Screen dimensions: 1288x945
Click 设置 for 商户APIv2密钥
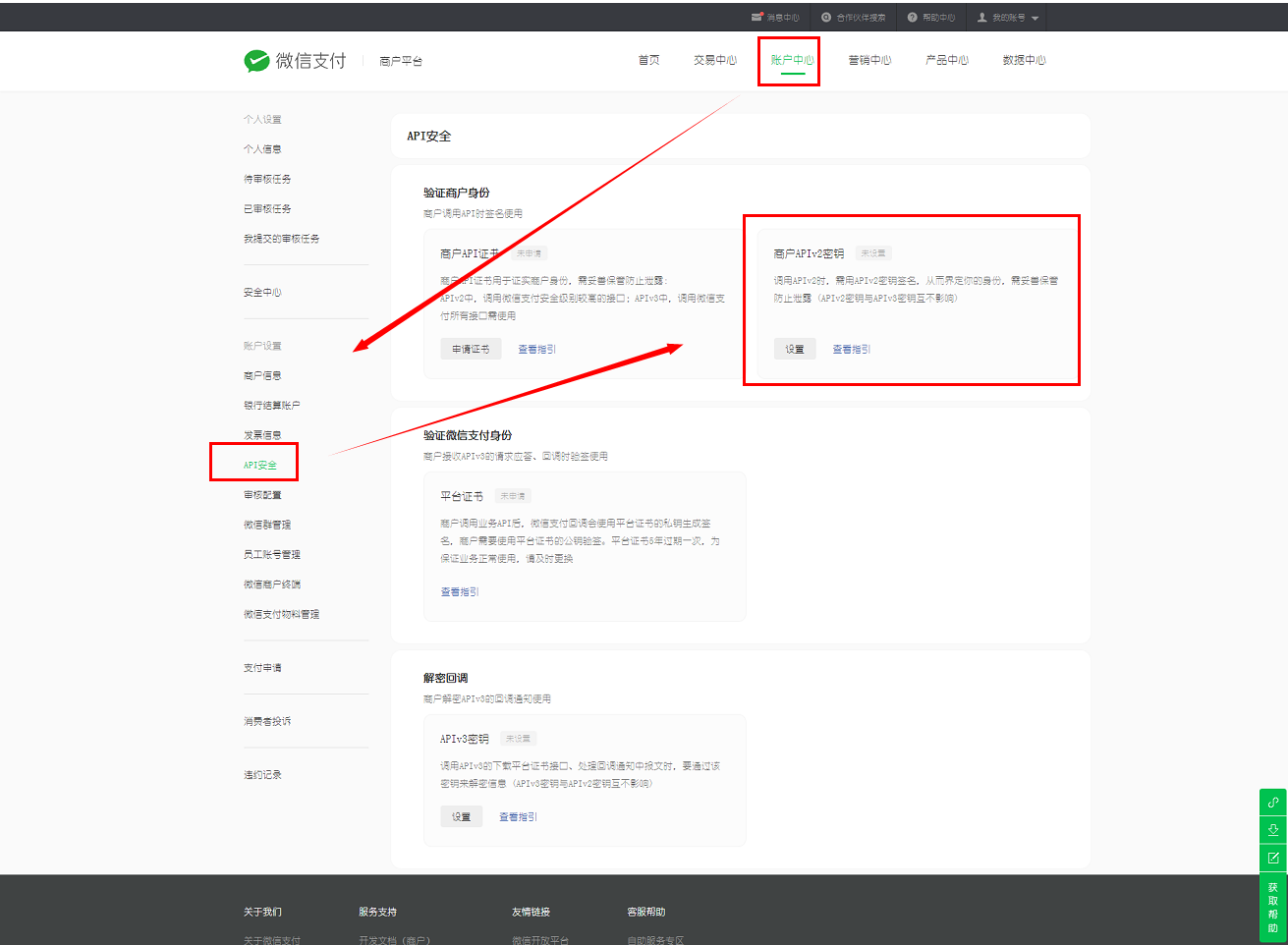795,349
